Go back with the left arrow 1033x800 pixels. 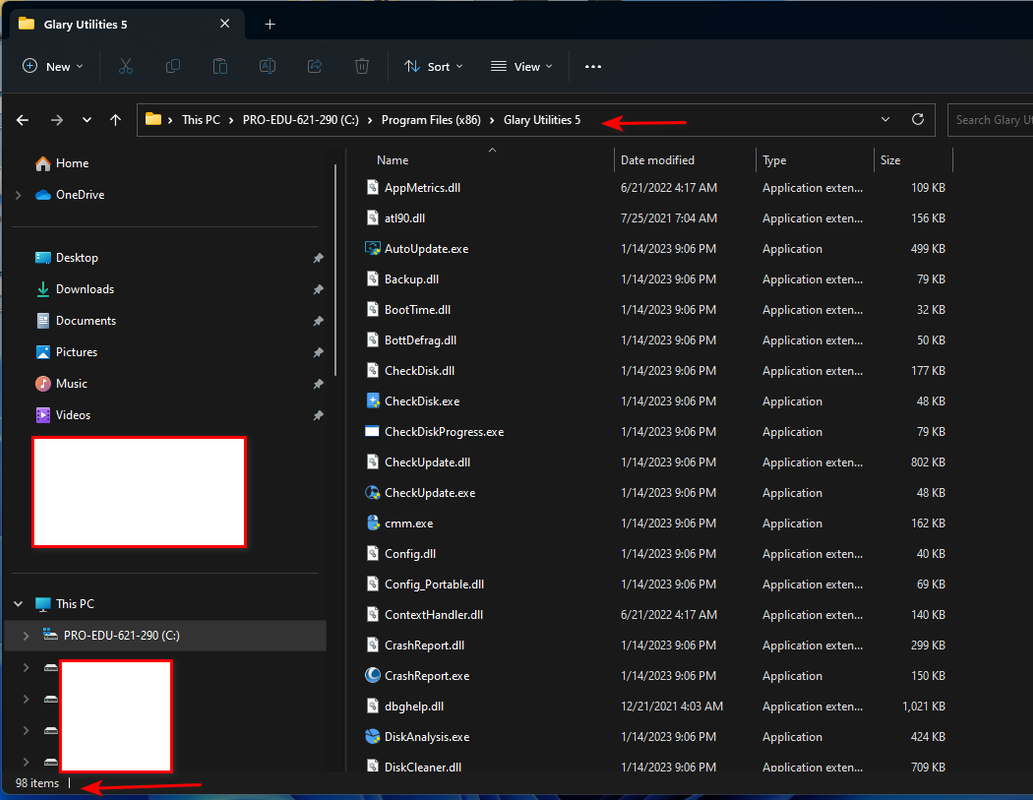point(22,120)
